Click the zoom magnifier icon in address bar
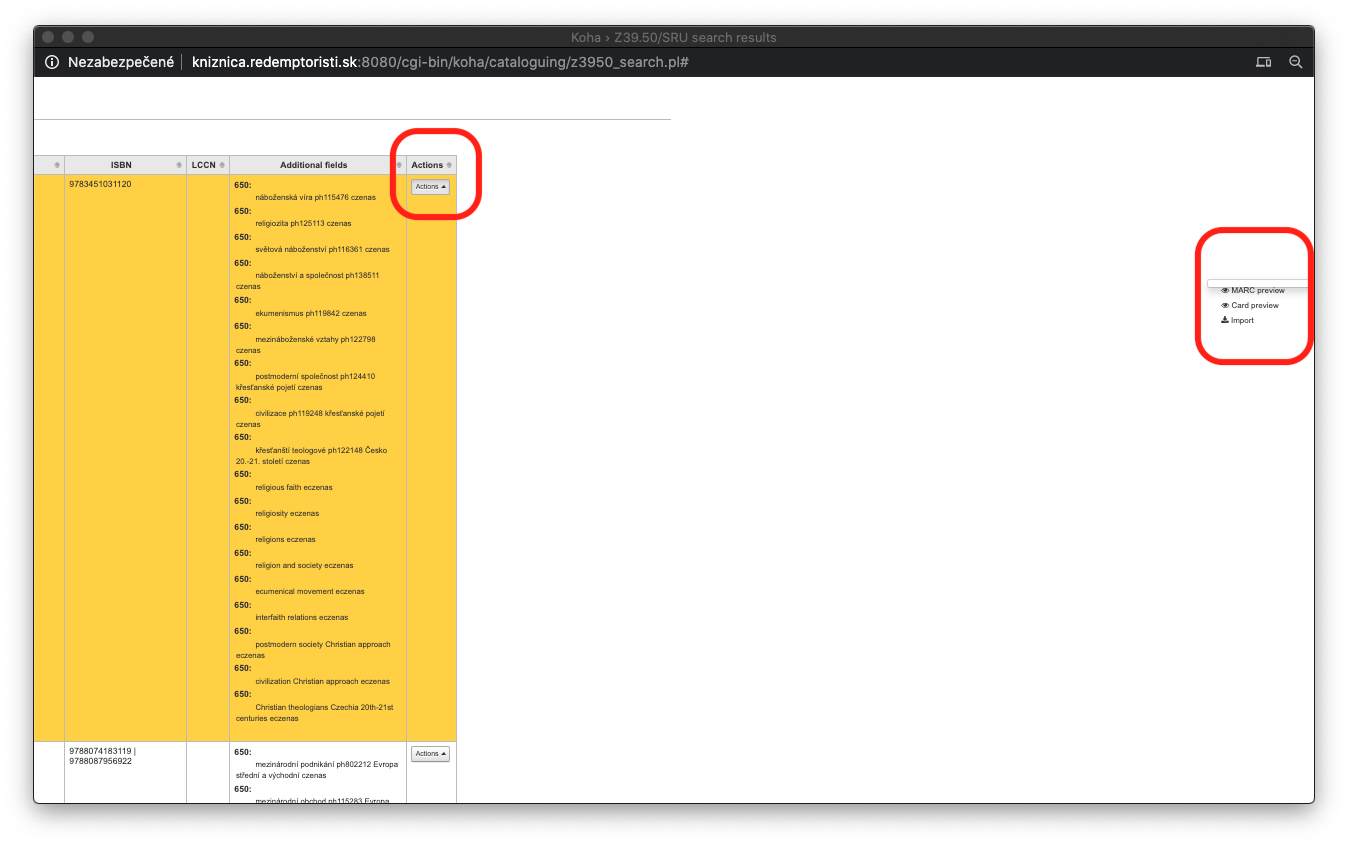Screen dimensions: 1348x845 tap(1295, 62)
